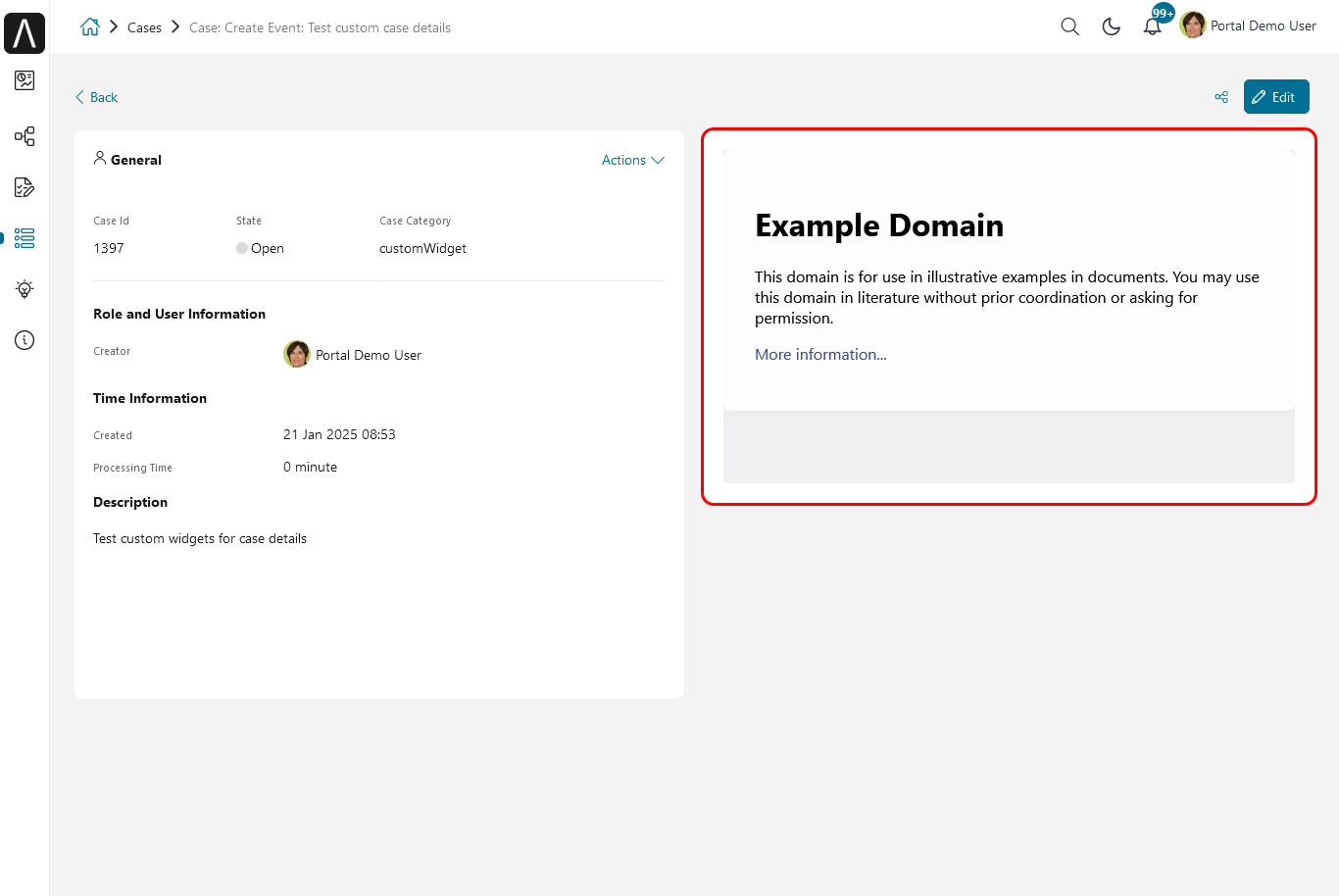Open the Cases list sidebar icon
Viewport: 1339px width, 896px height.
coord(25,238)
